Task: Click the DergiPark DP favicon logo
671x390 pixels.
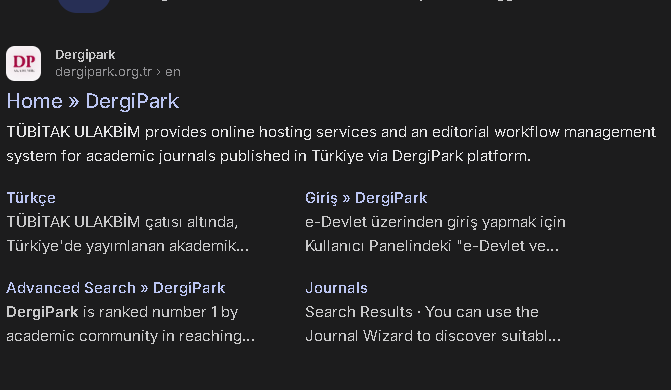Action: [x=24, y=63]
